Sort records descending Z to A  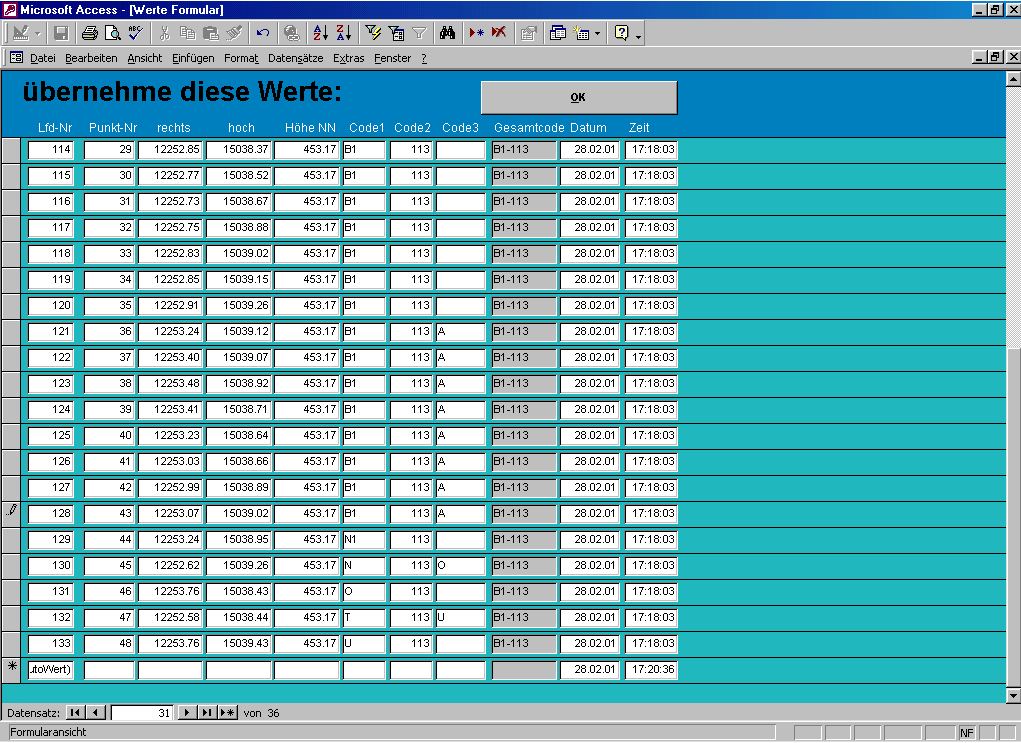pos(343,33)
